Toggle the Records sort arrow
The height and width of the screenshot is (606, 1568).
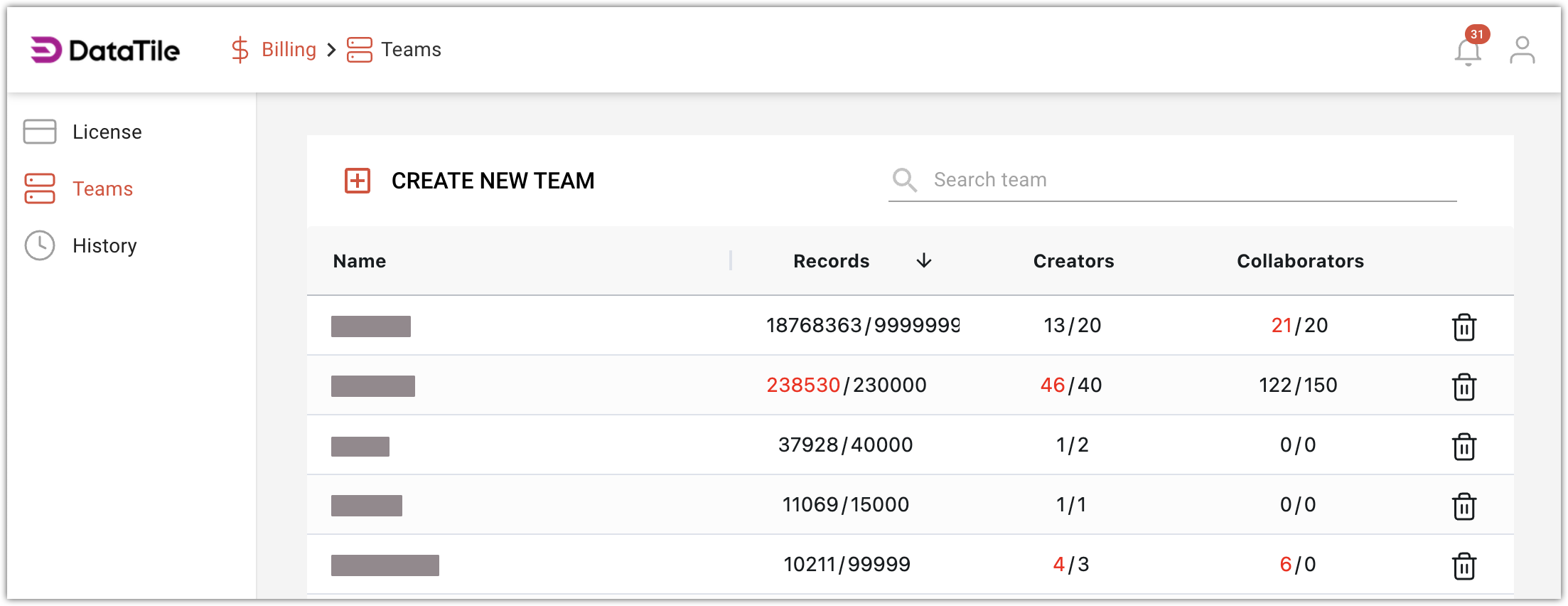click(x=923, y=261)
